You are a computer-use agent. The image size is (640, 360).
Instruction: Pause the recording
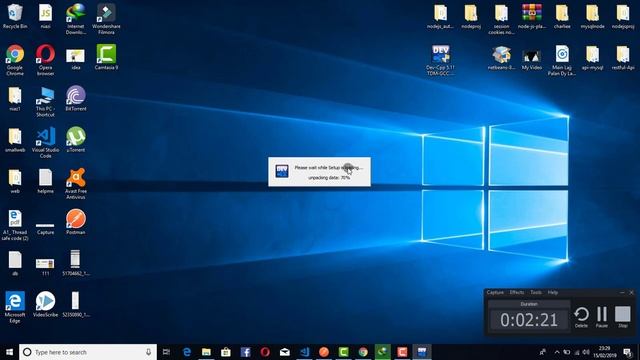(x=602, y=317)
